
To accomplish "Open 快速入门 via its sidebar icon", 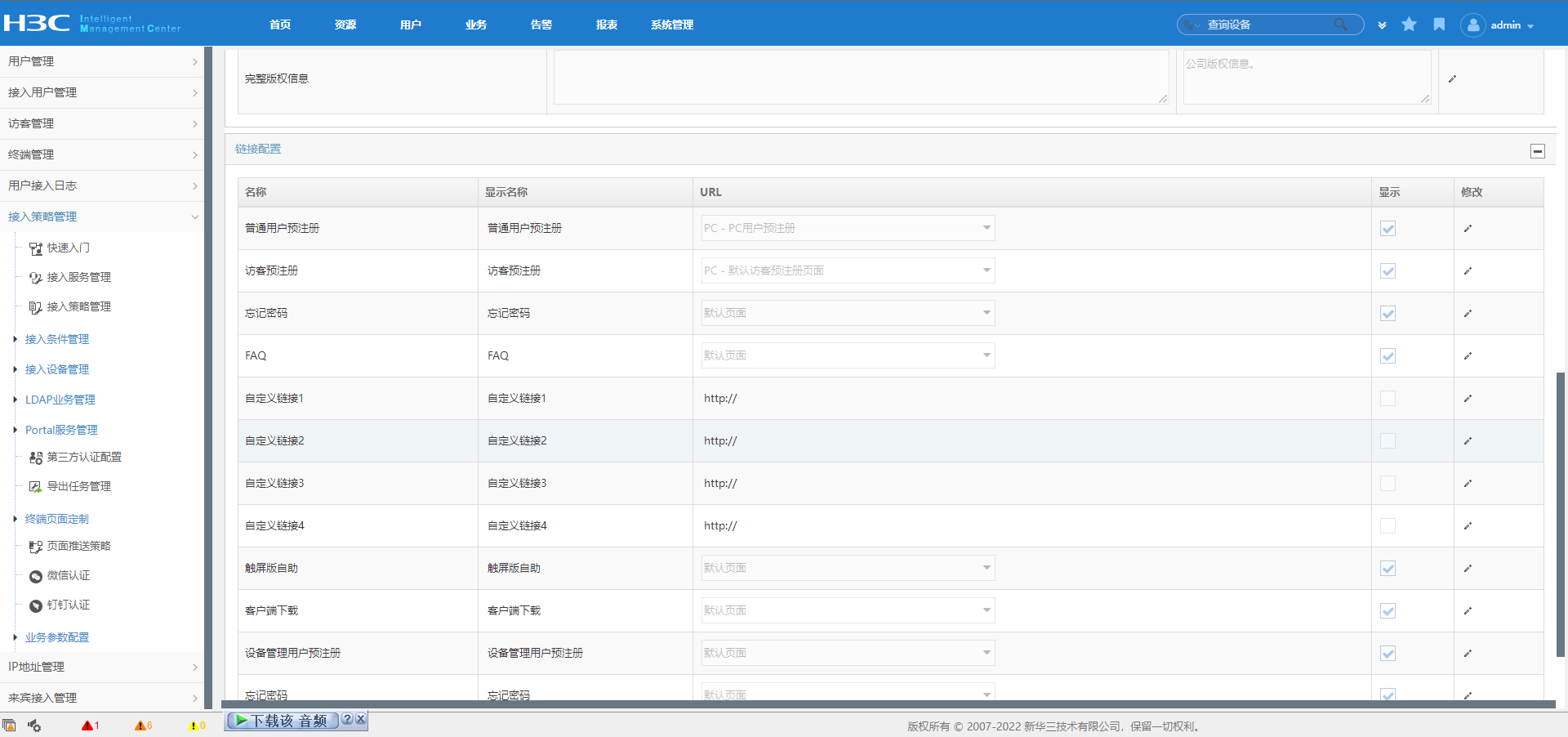I will (36, 248).
